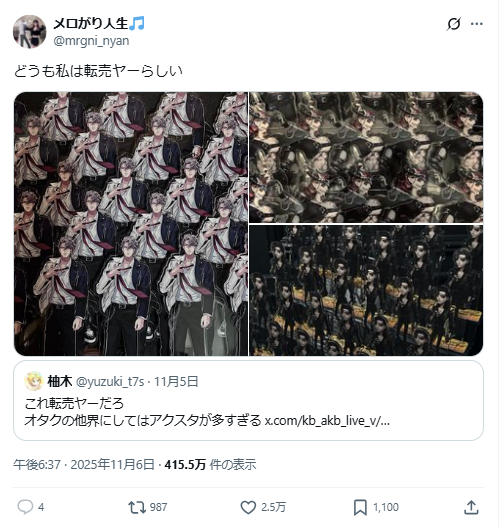The height and width of the screenshot is (527, 502).
Task: Open the bottom-right image of black-clad figures
Action: (x=366, y=290)
